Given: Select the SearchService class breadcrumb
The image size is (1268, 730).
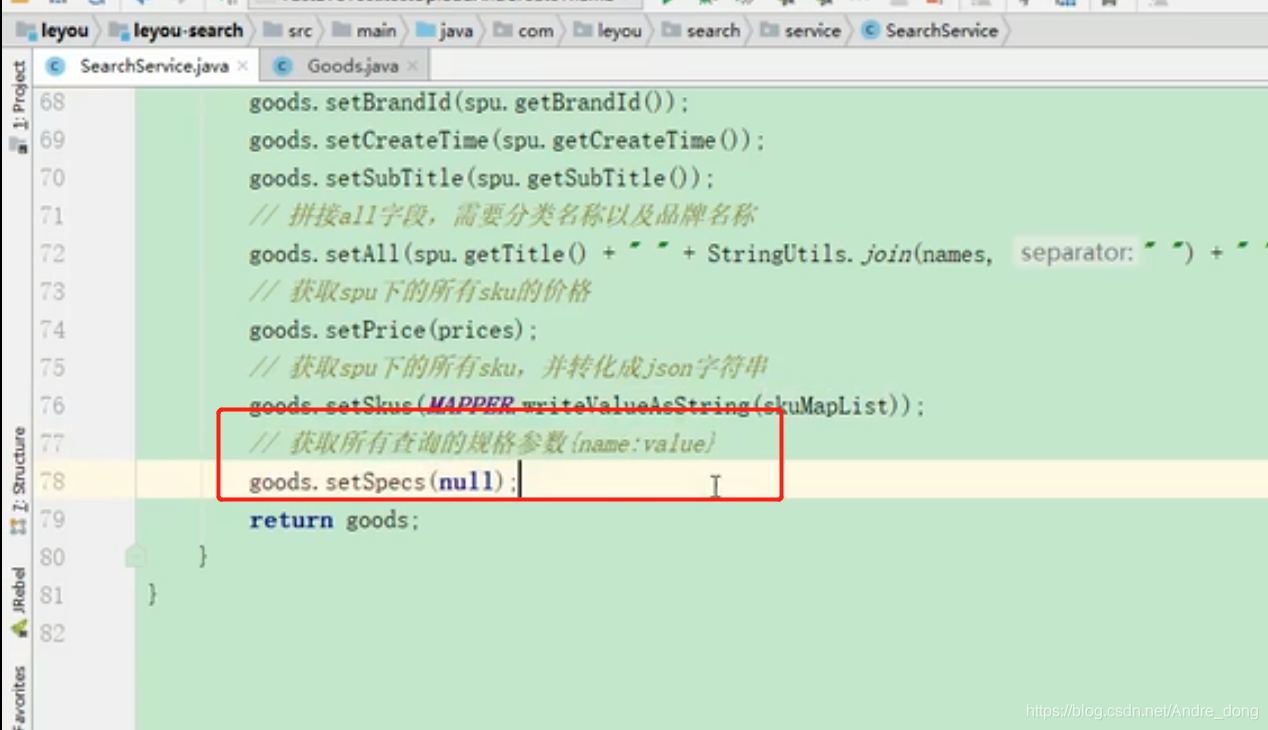Looking at the screenshot, I should tap(930, 31).
